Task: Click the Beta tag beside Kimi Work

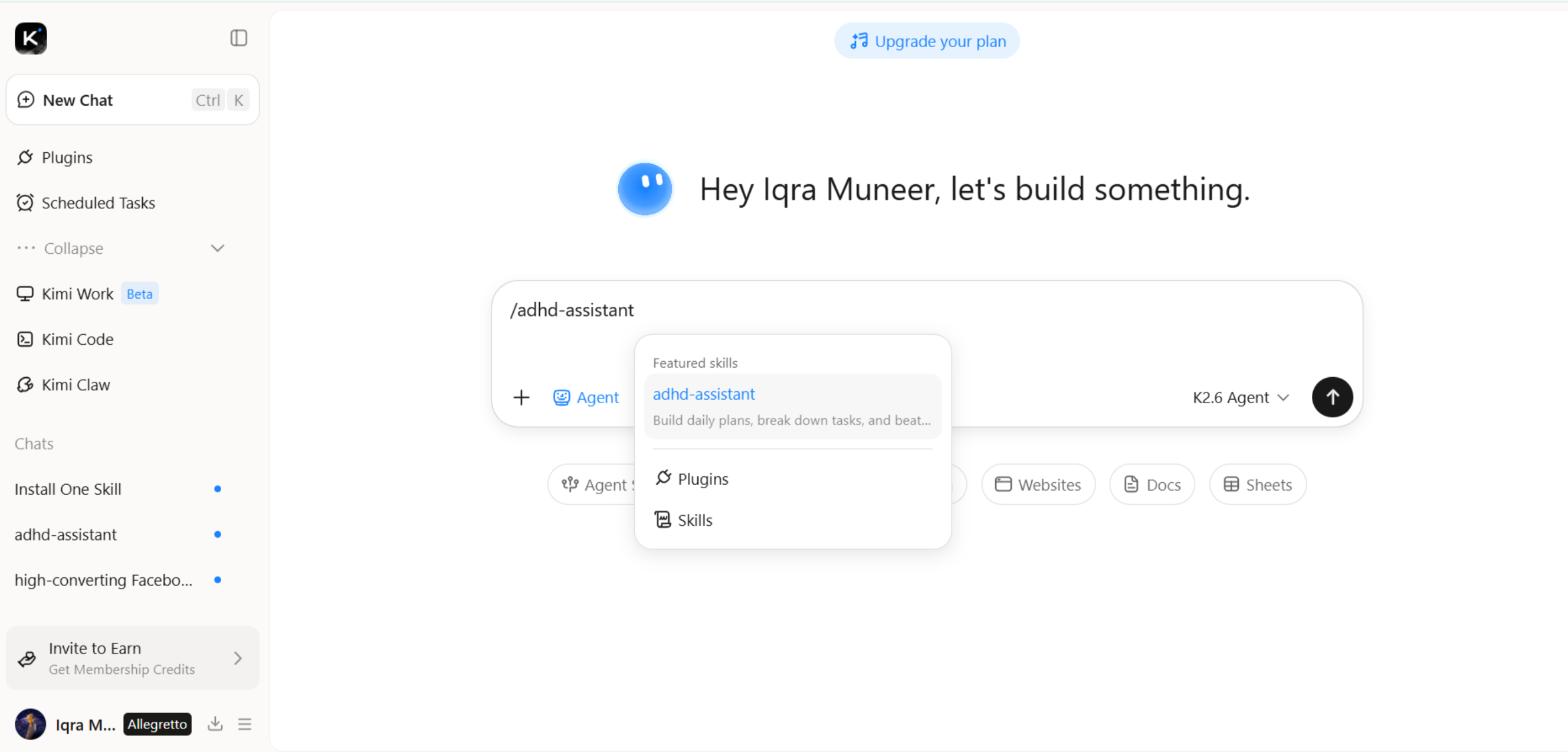Action: 139,294
